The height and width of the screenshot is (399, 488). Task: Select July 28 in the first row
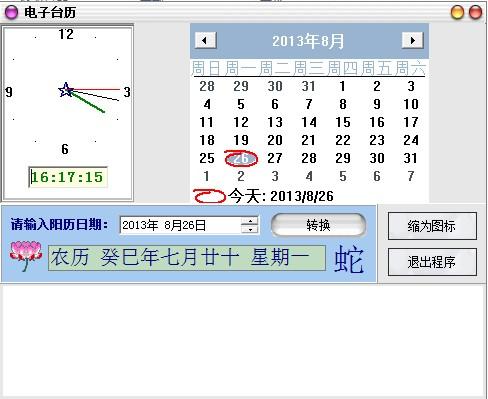(x=207, y=86)
